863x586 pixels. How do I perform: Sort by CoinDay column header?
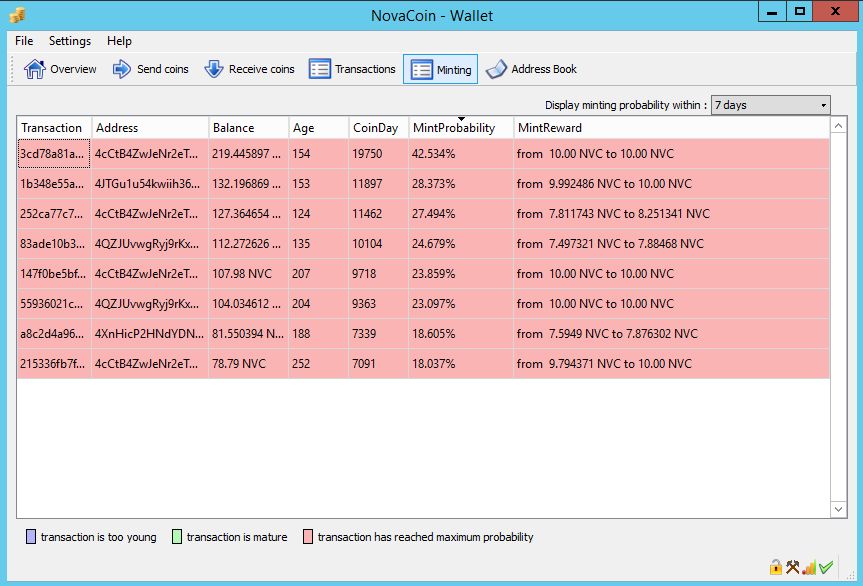(x=378, y=128)
